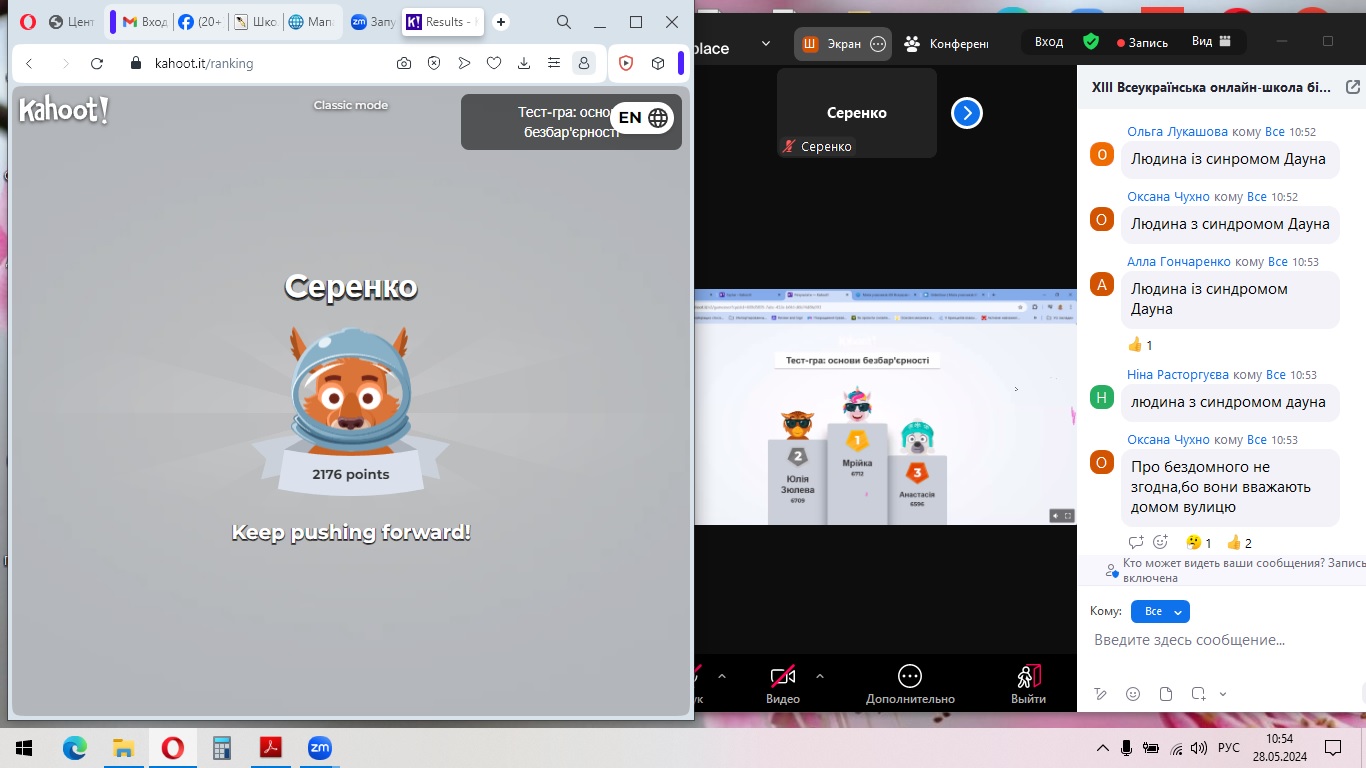
Task: Open Kahoot EN language selector
Action: tap(642, 118)
